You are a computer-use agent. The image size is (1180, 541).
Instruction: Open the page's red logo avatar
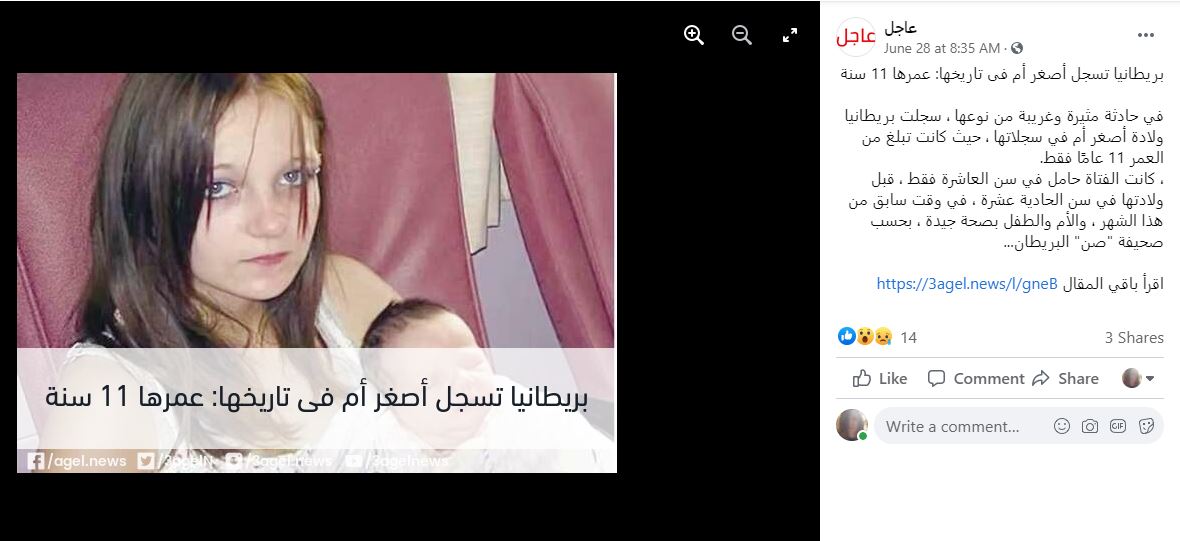pyautogui.click(x=856, y=37)
